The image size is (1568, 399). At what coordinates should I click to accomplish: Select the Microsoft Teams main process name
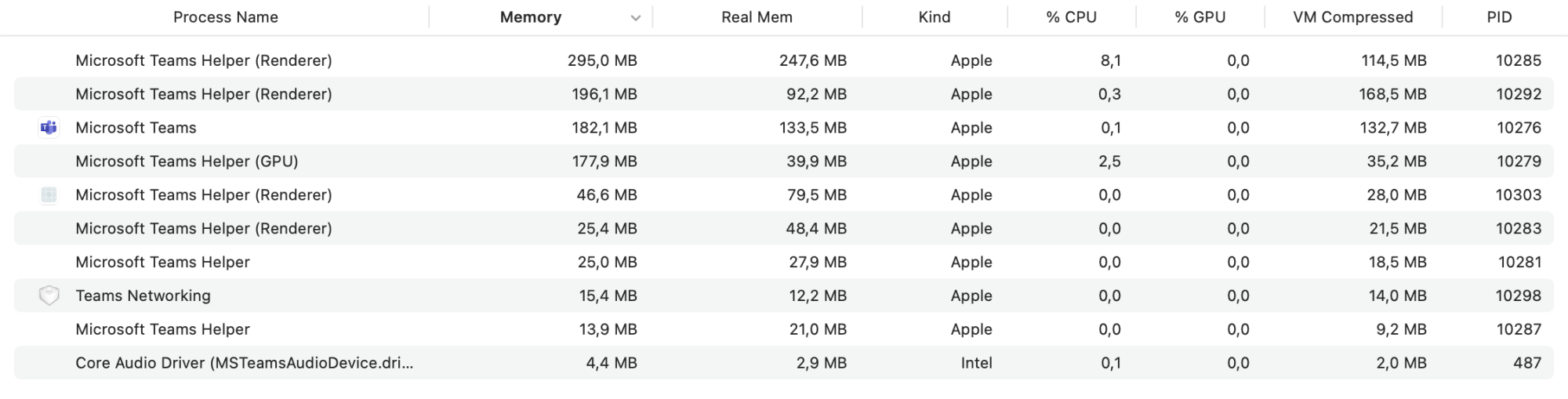click(136, 128)
